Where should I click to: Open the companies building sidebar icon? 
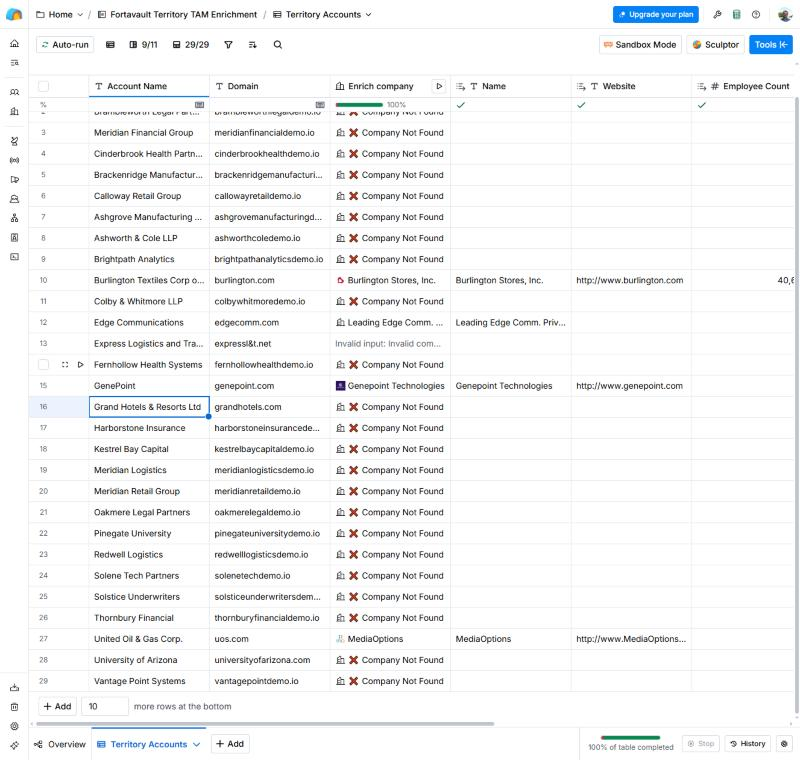pyautogui.click(x=14, y=111)
